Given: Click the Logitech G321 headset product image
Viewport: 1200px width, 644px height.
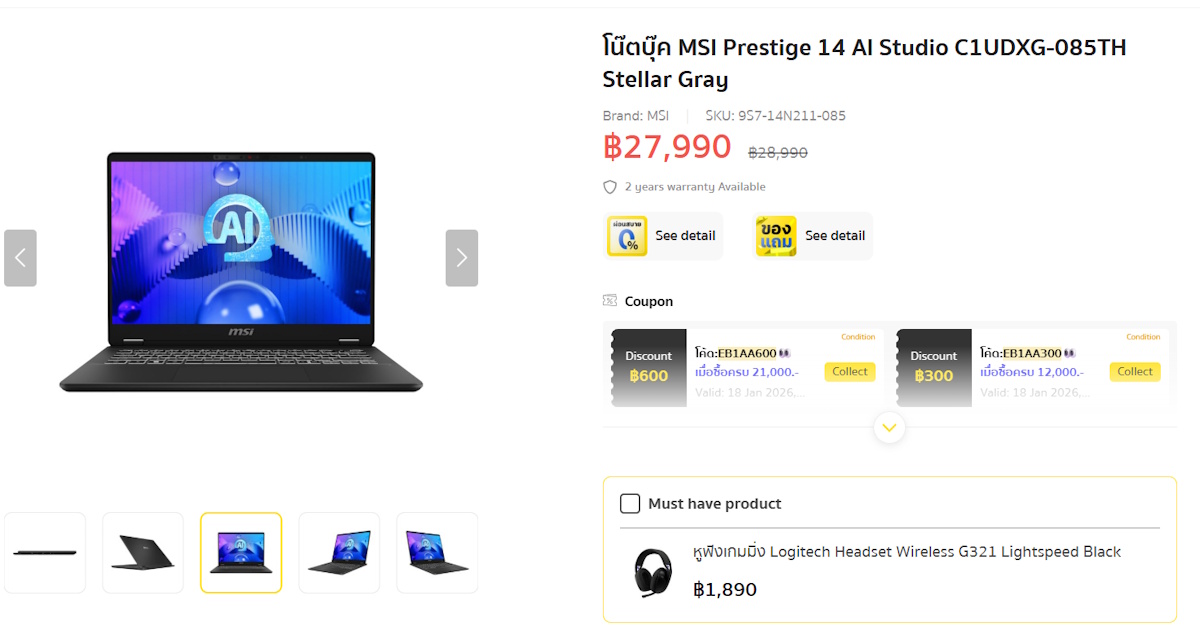Looking at the screenshot, I should coord(653,573).
